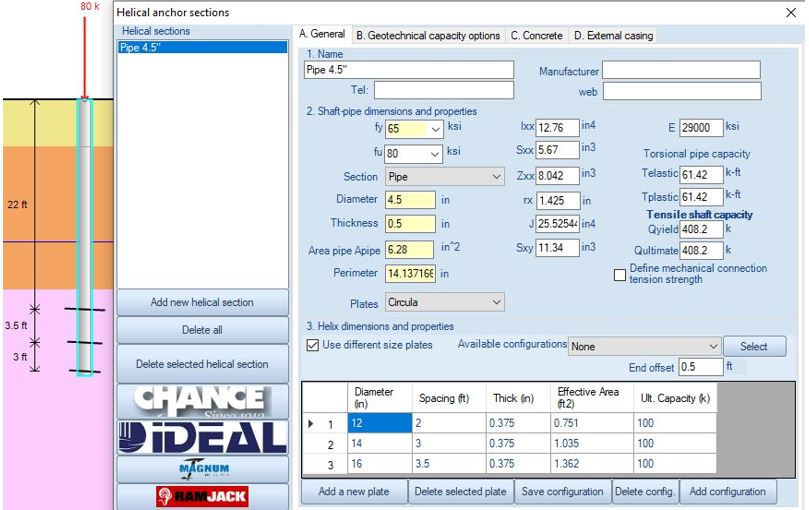809x510 pixels.
Task: Click the Thickness input field
Action: (x=410, y=224)
